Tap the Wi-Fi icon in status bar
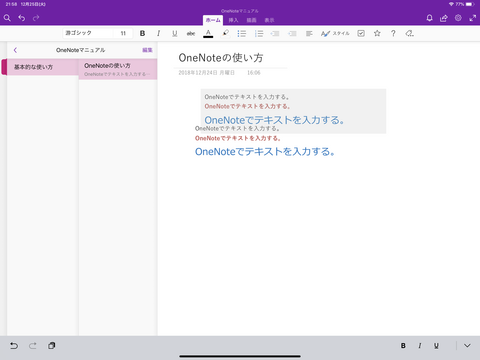 [x=451, y=4]
